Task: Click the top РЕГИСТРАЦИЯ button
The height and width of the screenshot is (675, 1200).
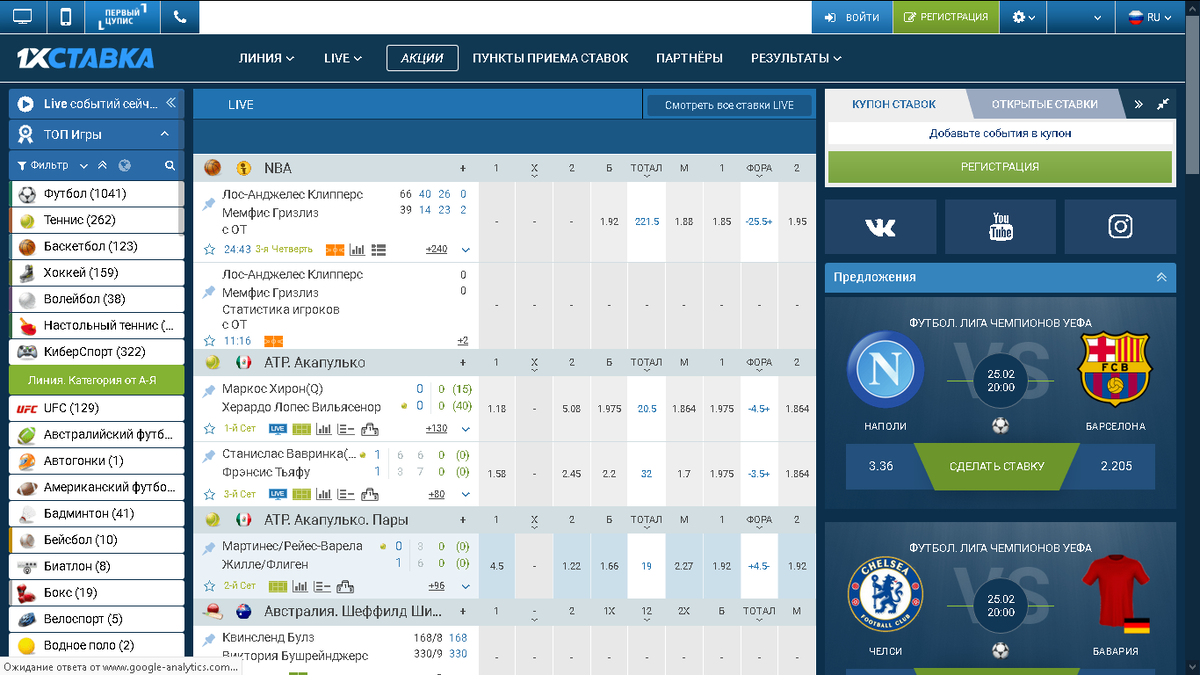Action: [945, 17]
